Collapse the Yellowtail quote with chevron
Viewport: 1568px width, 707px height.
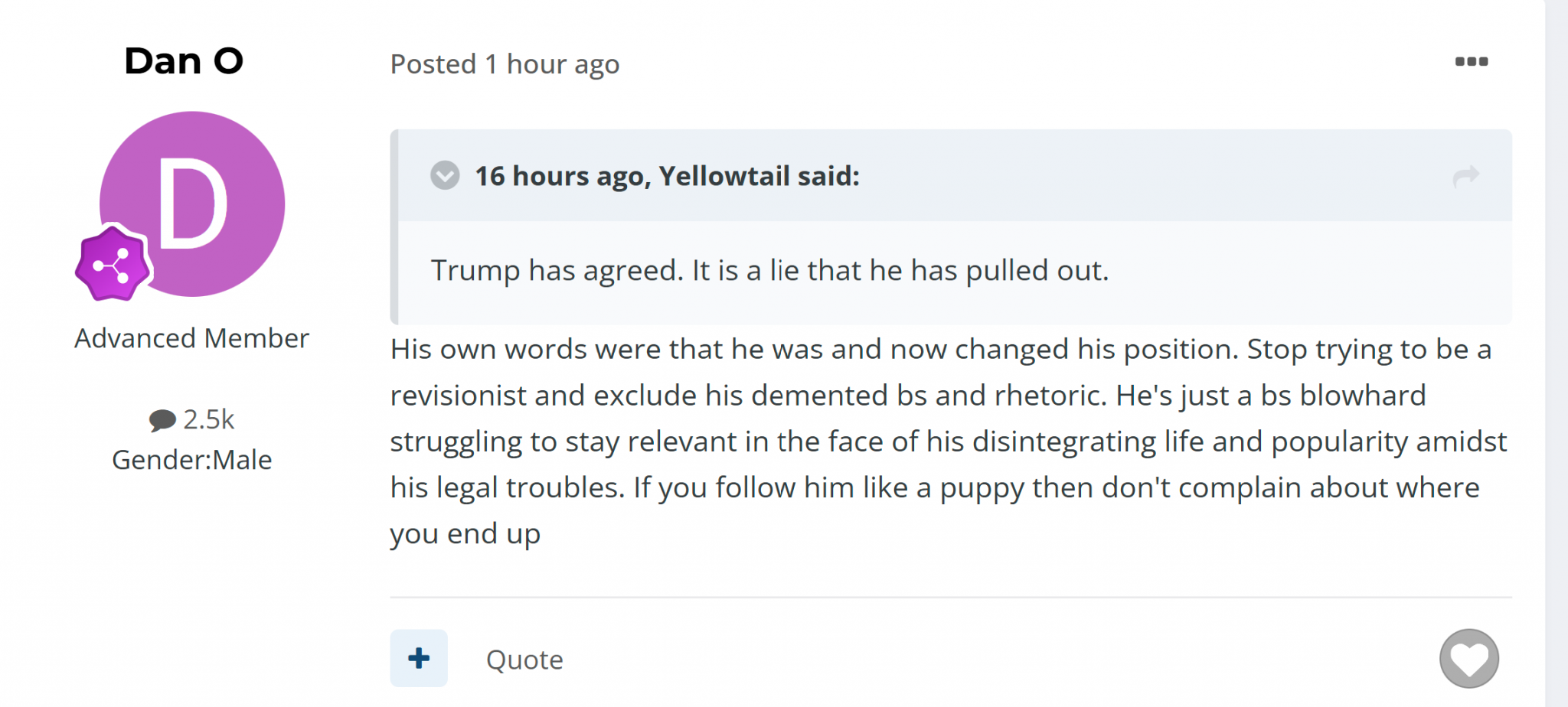(x=445, y=175)
